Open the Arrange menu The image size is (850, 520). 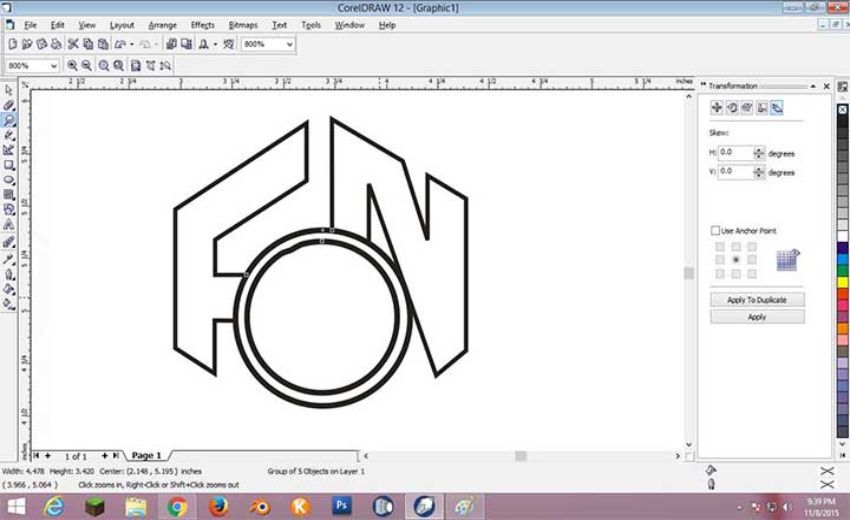click(x=162, y=25)
